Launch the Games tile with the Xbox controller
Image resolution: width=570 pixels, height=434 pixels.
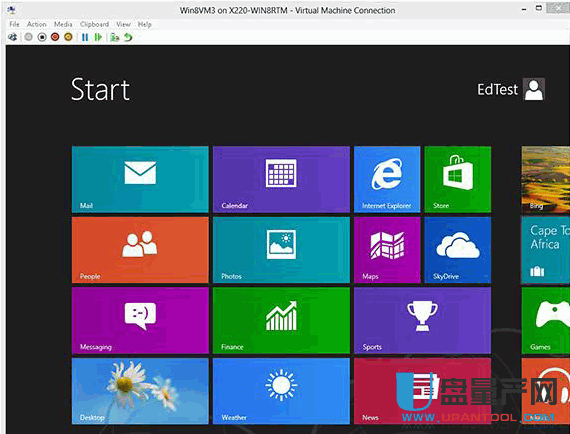545,321
